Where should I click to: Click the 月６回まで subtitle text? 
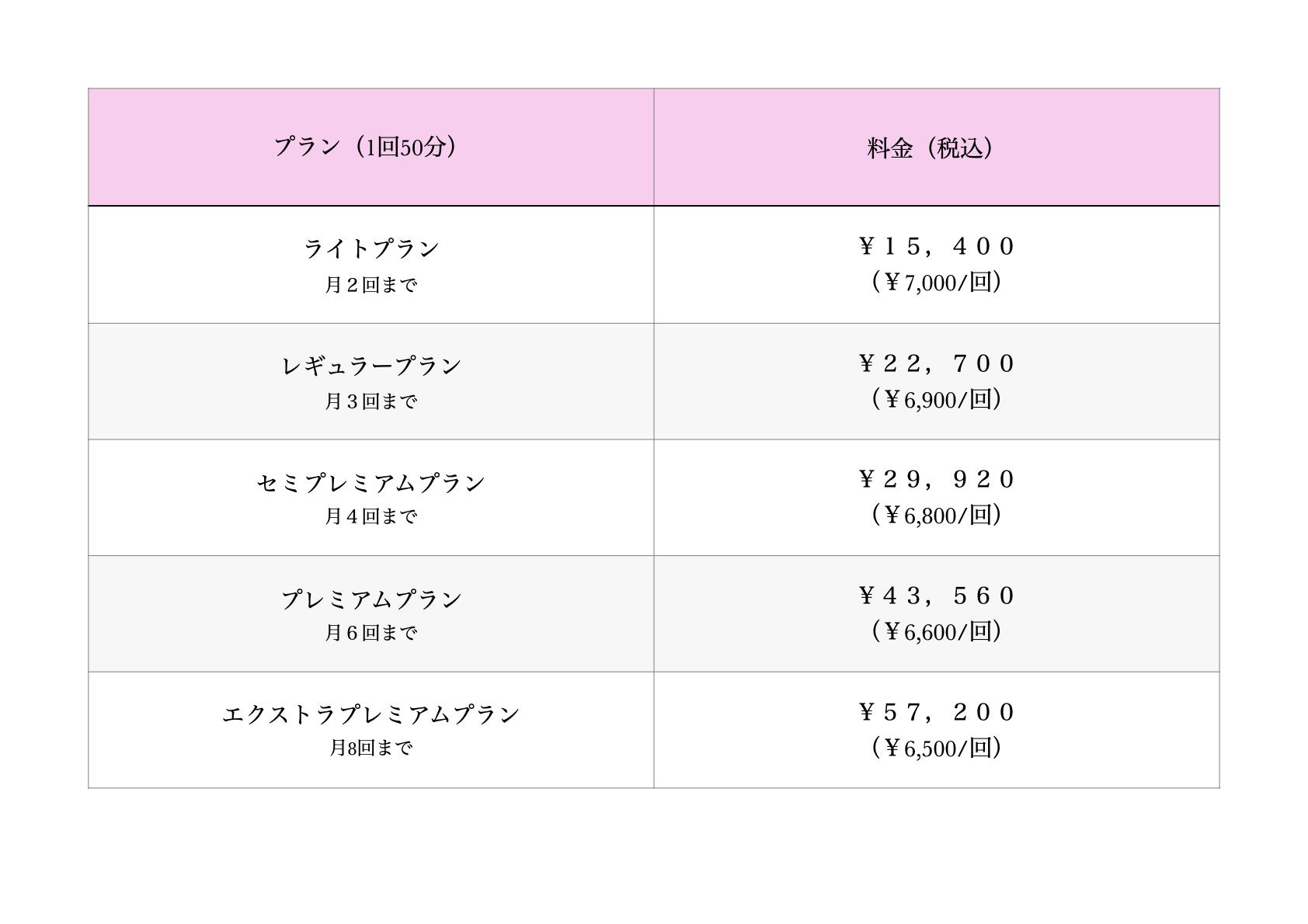click(x=370, y=633)
